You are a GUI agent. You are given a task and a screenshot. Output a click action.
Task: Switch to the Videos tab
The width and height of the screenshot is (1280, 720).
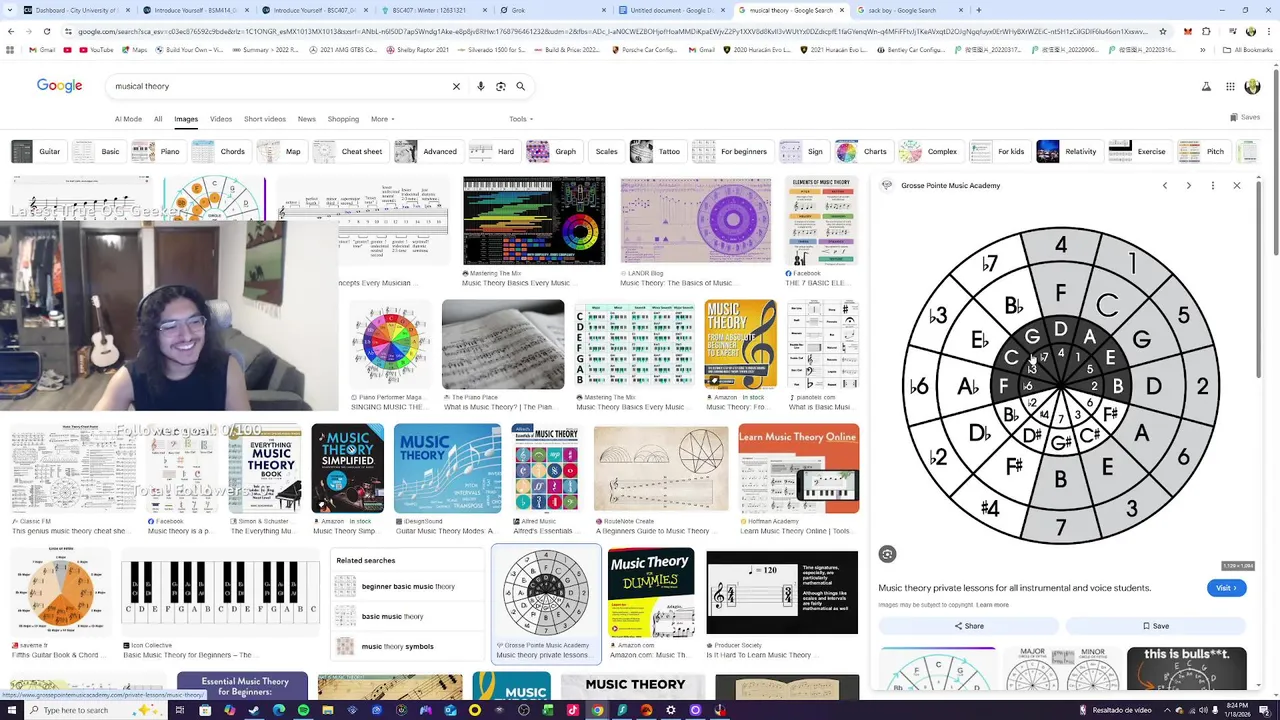pyautogui.click(x=221, y=119)
